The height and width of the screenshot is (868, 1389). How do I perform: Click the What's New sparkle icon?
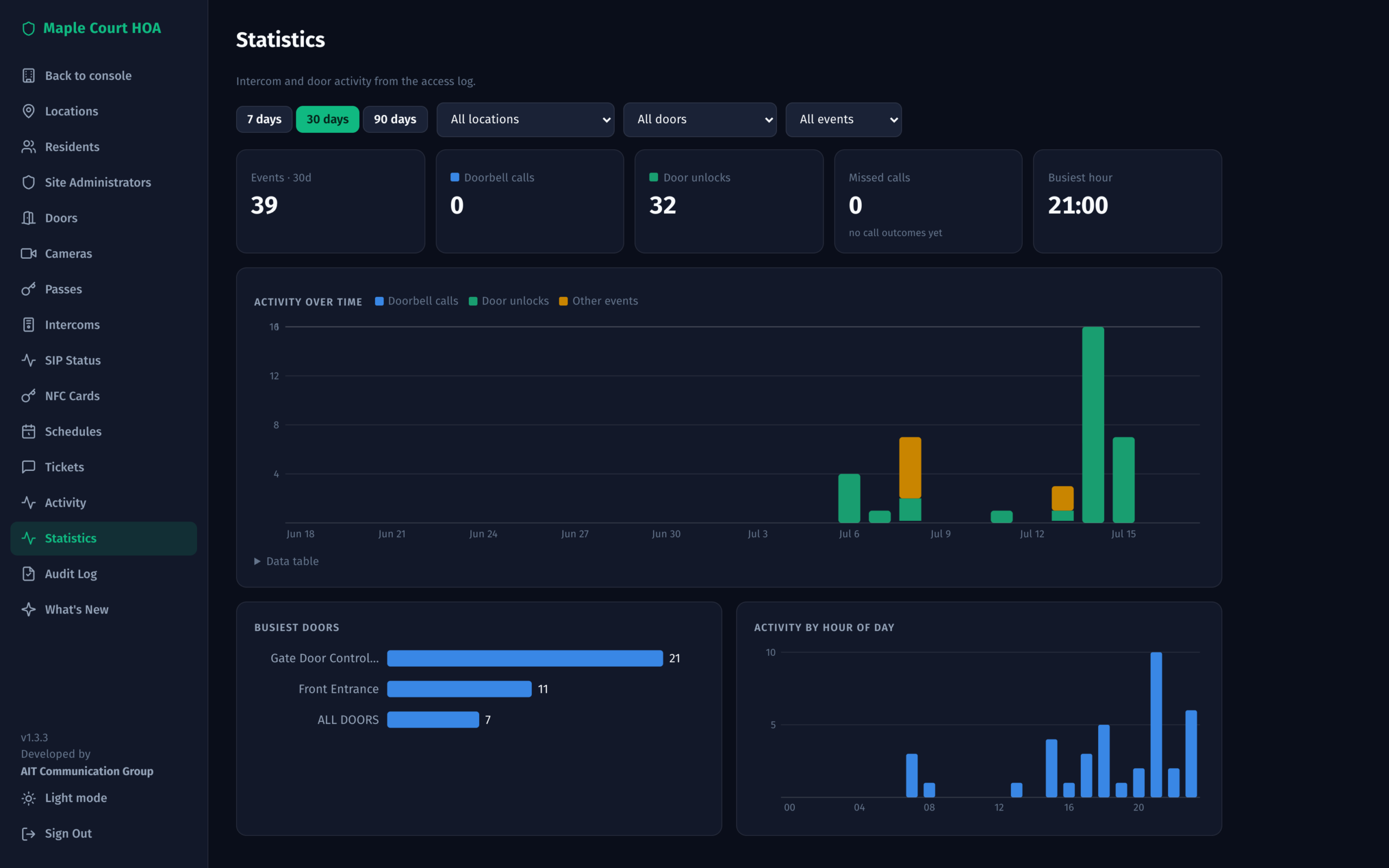coord(28,610)
